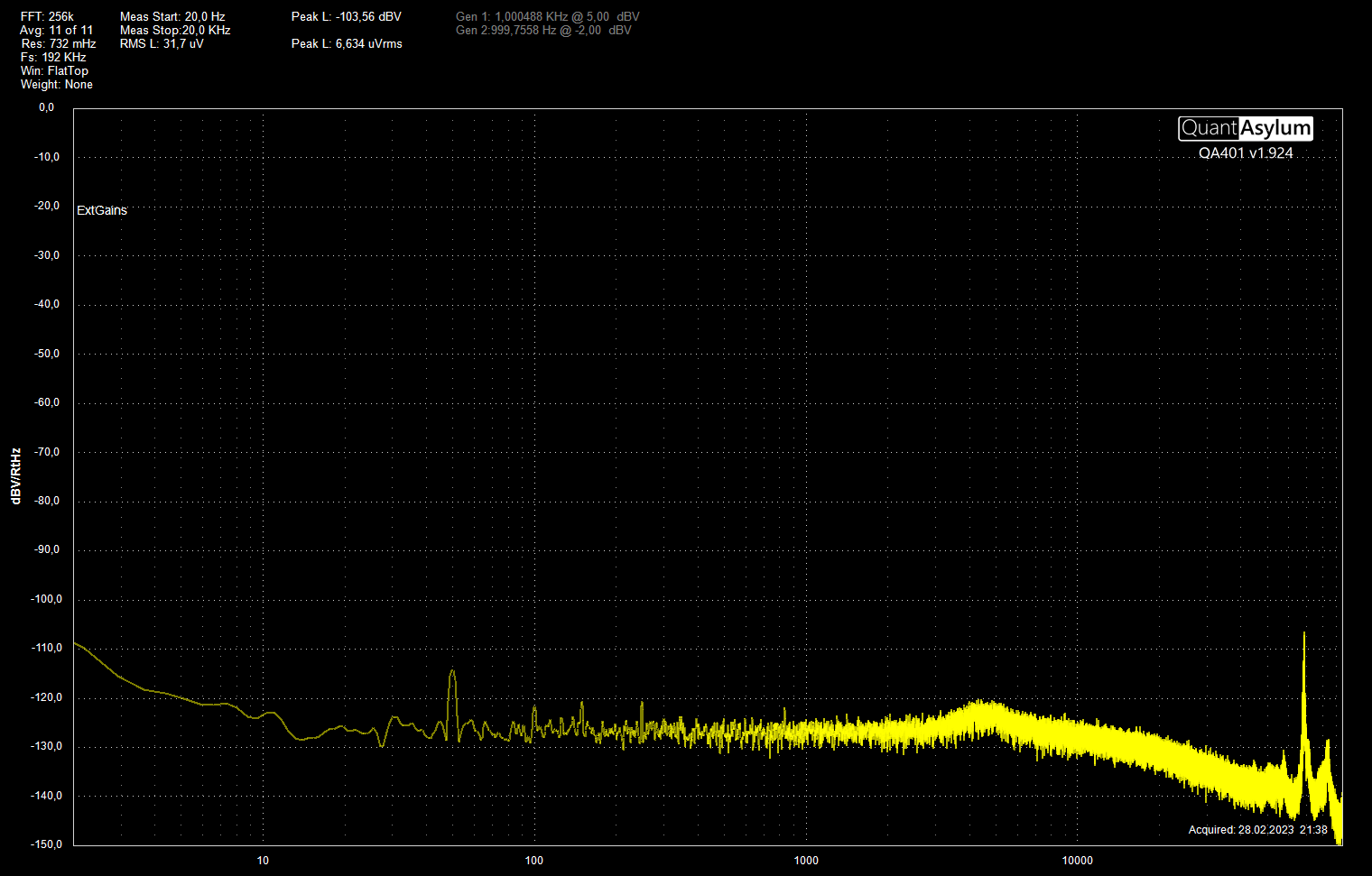
Task: Select the ExtGains label on the graph
Action: [x=102, y=210]
